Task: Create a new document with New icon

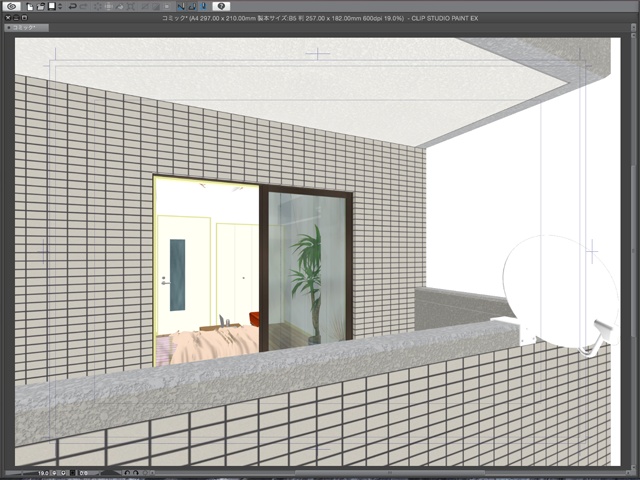Action: point(30,7)
